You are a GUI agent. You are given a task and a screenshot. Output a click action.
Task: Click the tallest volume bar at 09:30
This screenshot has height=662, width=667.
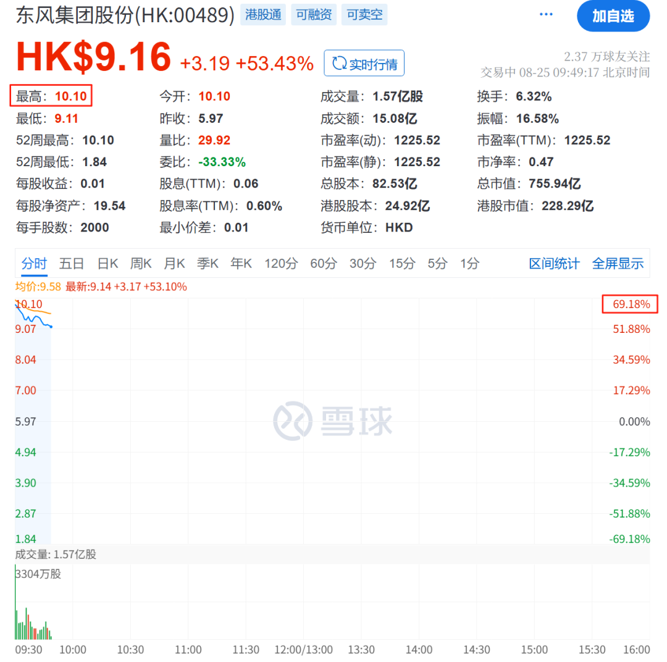point(15,602)
